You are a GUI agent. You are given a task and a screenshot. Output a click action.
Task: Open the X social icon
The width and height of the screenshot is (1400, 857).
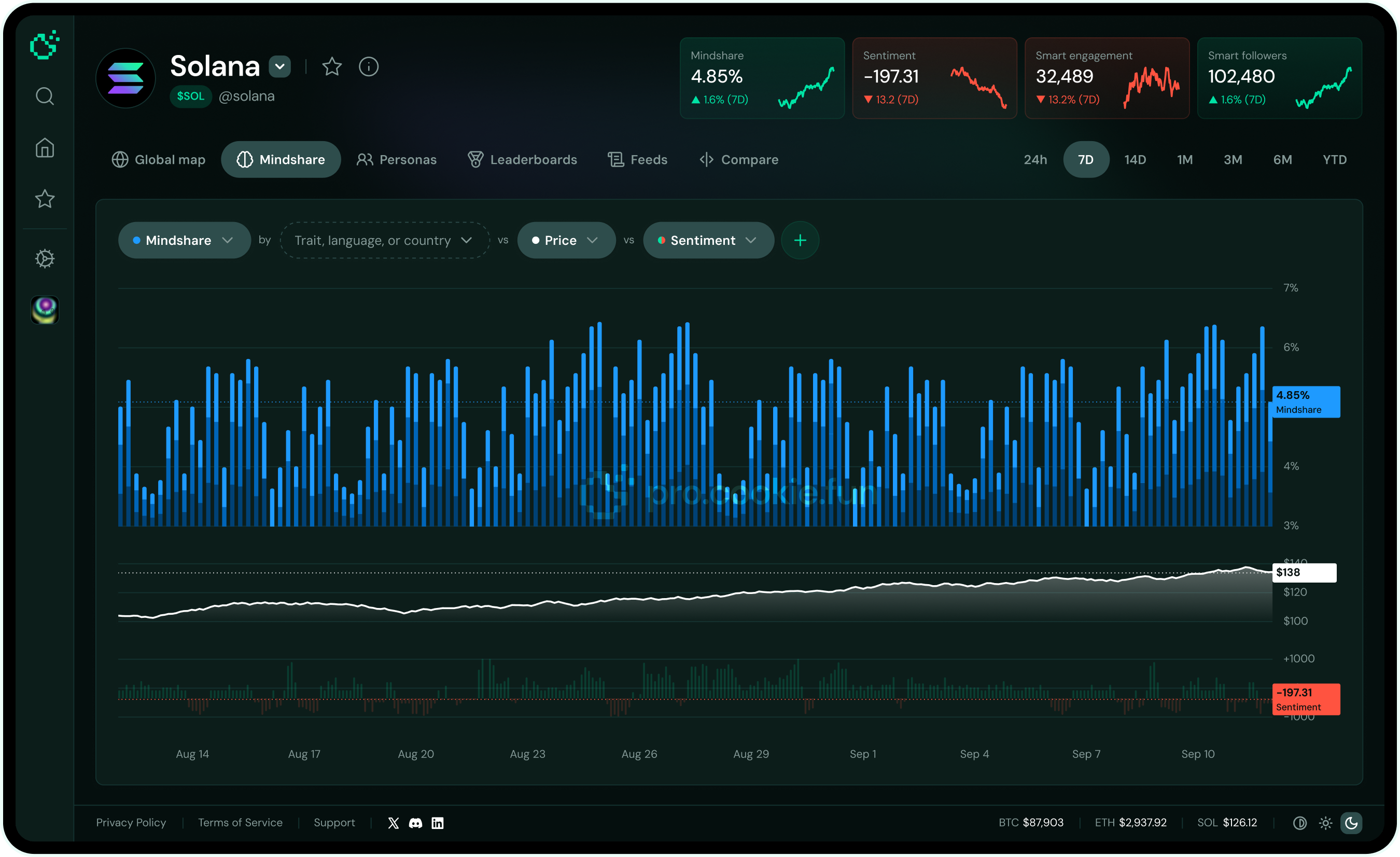pyautogui.click(x=393, y=823)
